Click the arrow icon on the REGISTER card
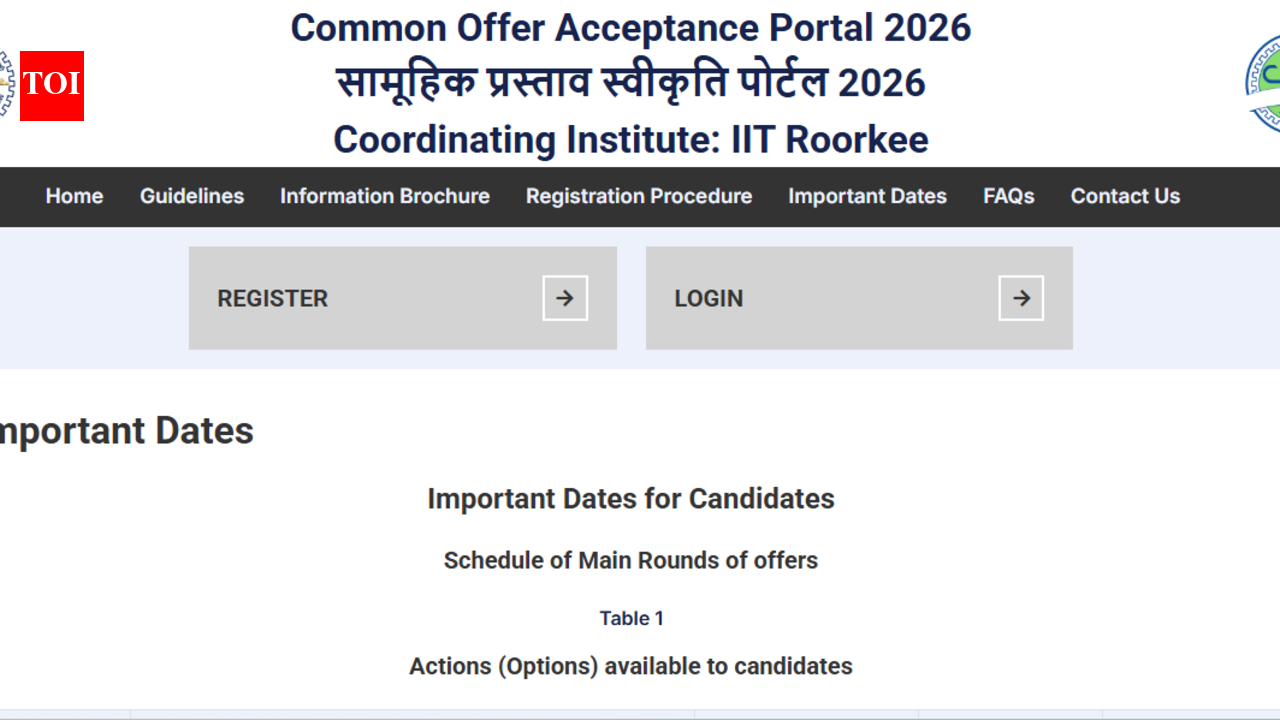Viewport: 1280px width, 720px height. click(x=564, y=297)
